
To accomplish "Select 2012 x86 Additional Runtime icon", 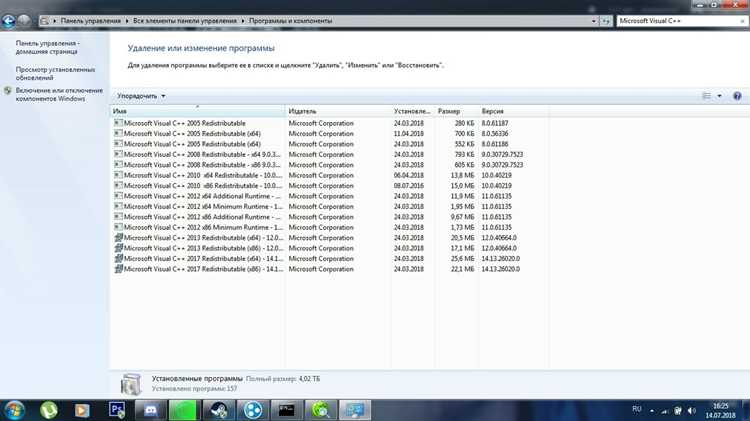I will pyautogui.click(x=118, y=217).
